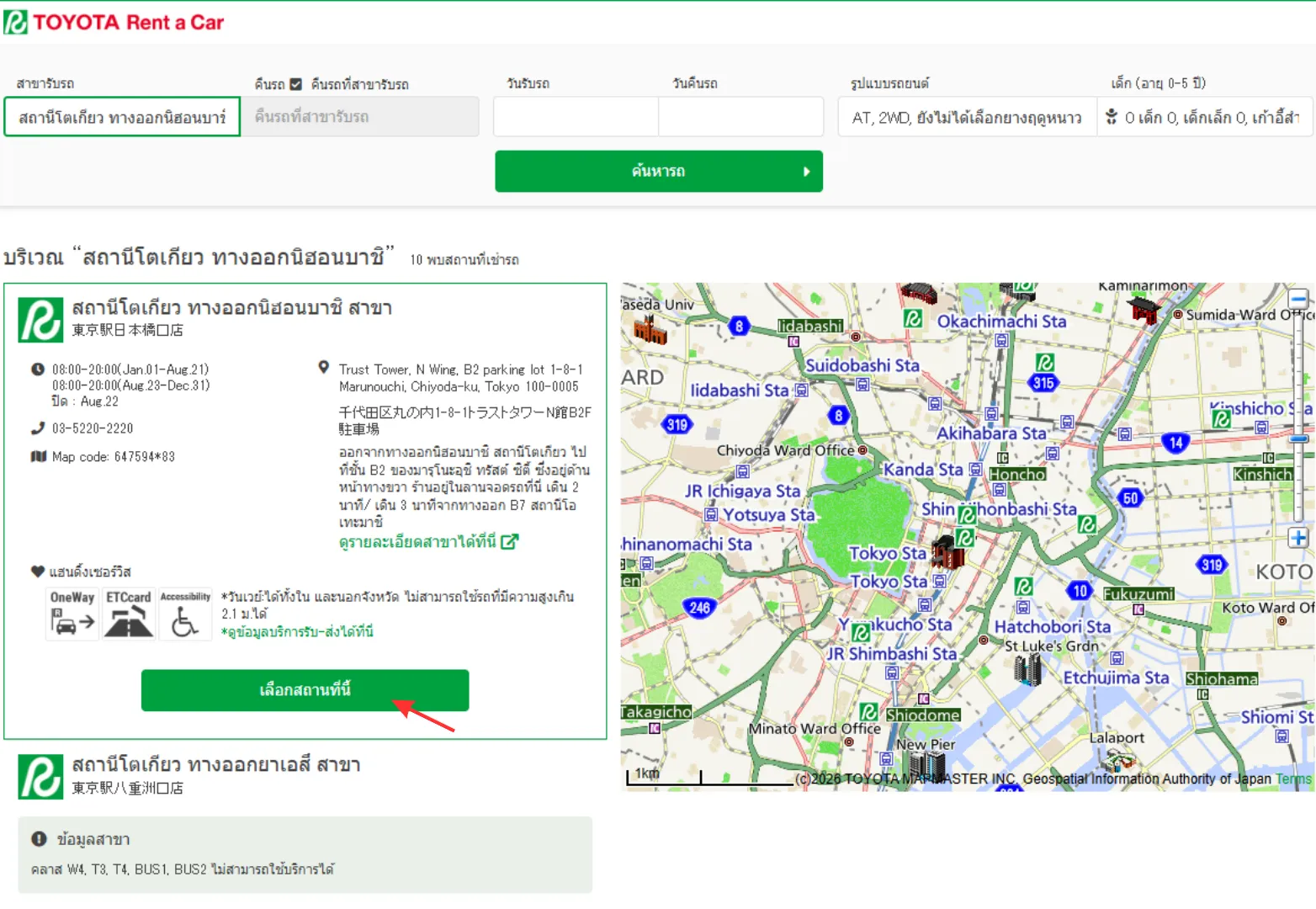The width and height of the screenshot is (1316, 909).
Task: Click the map zoom slider handle
Action: [x=1298, y=439]
